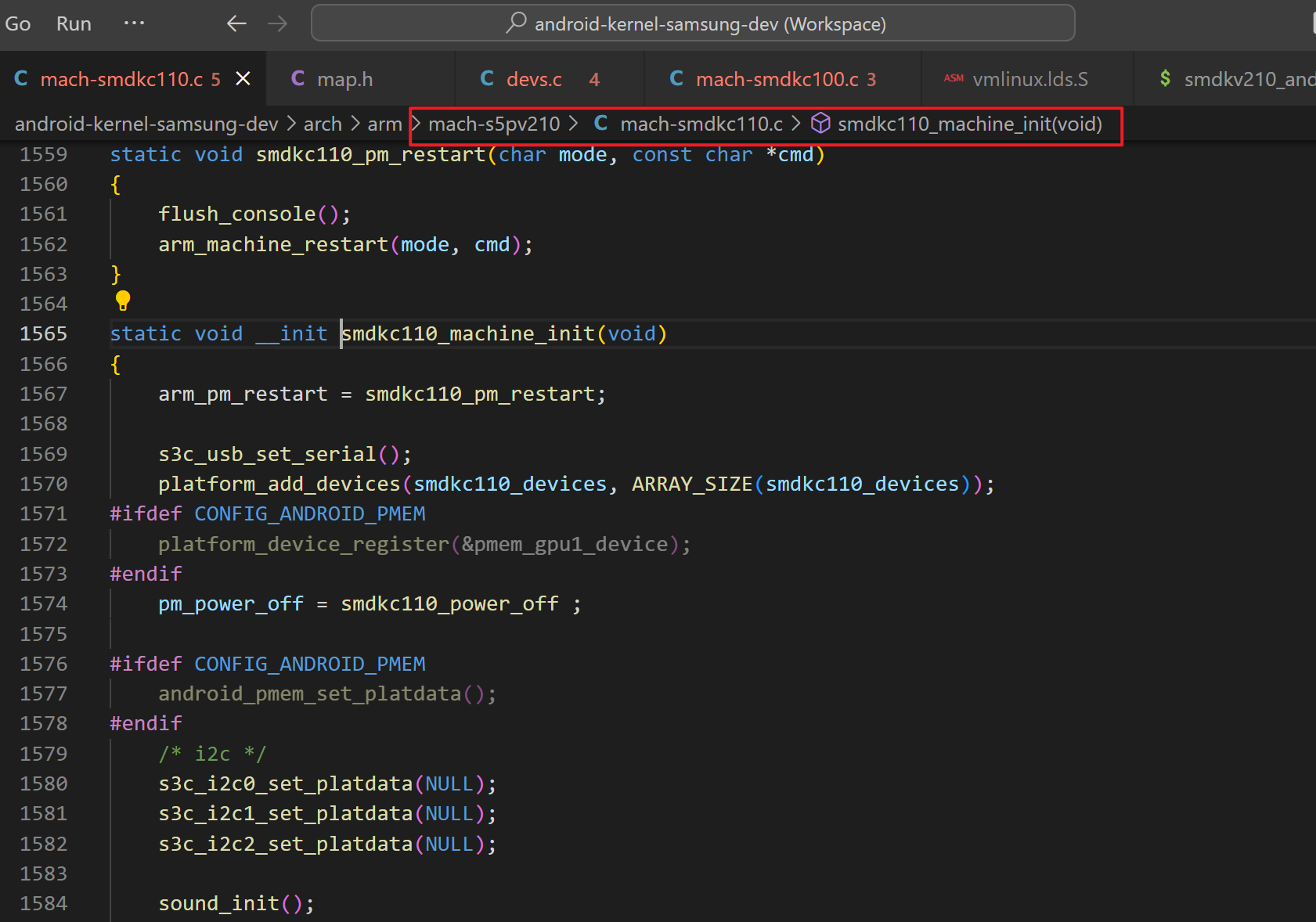Click the flush_console() call
1316x922 pixels.
(254, 214)
